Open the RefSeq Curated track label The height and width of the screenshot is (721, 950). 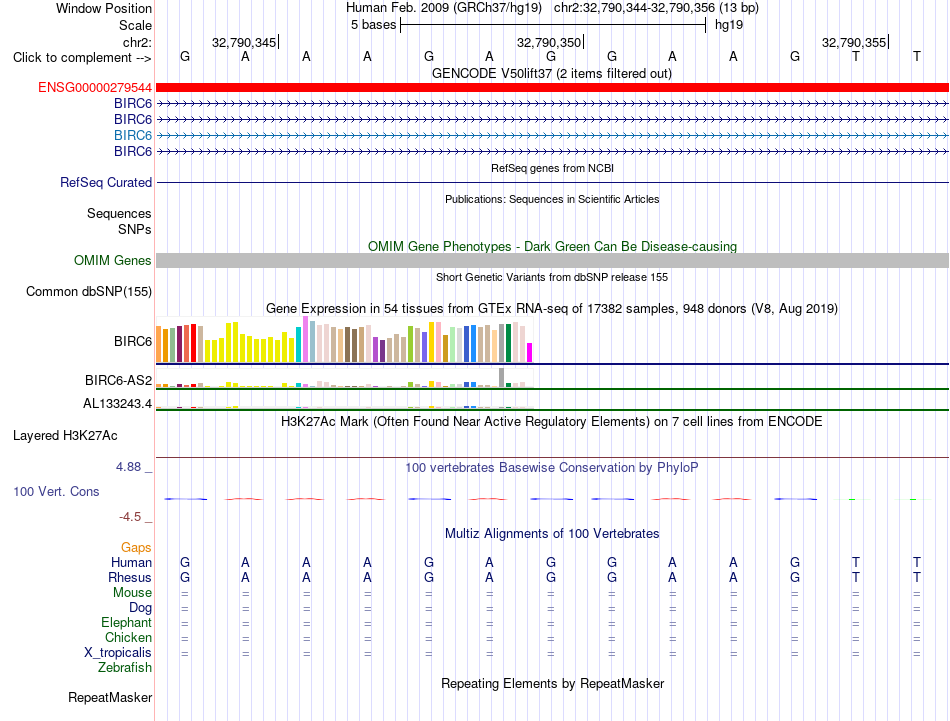click(106, 182)
